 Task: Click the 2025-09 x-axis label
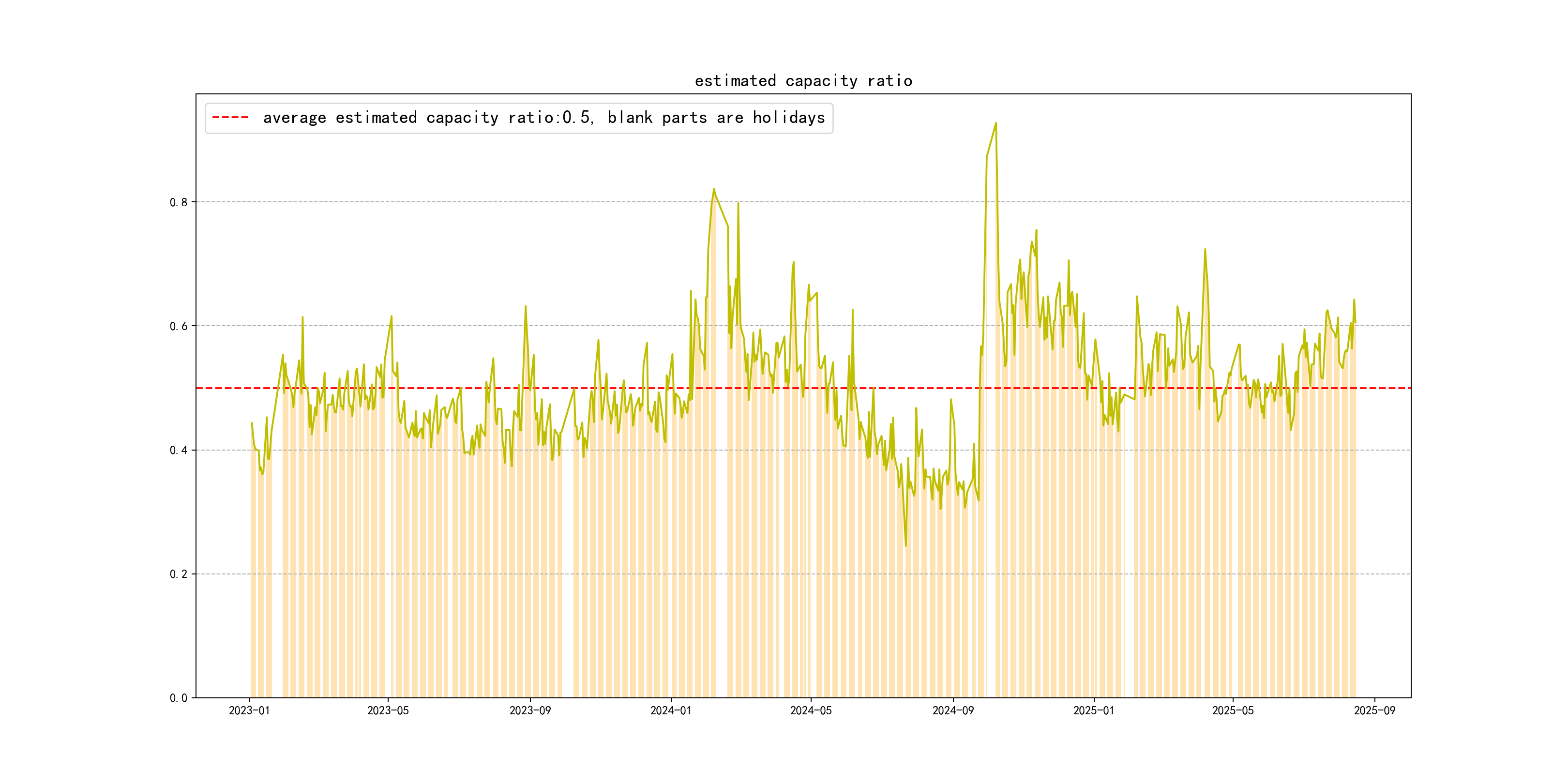pos(1374,710)
